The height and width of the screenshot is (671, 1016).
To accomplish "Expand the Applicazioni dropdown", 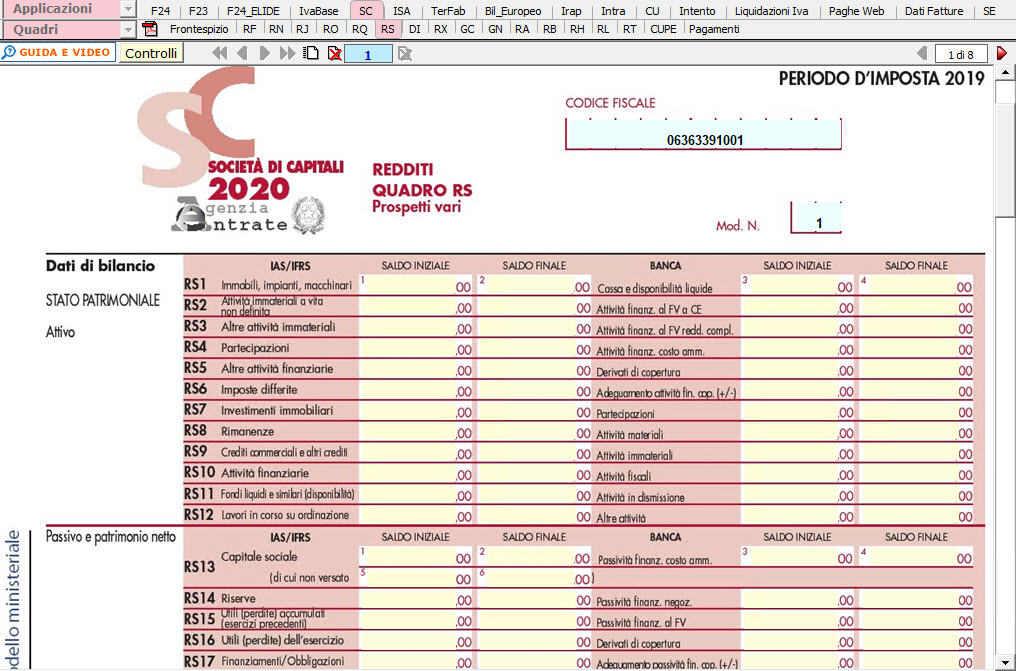I will pyautogui.click(x=128, y=9).
